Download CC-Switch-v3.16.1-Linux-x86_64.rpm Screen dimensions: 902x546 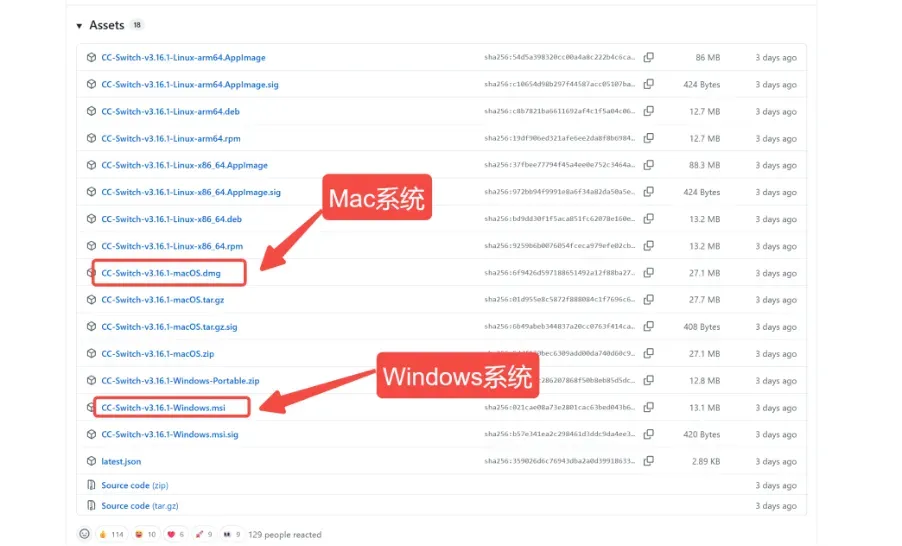pyautogui.click(x=172, y=246)
